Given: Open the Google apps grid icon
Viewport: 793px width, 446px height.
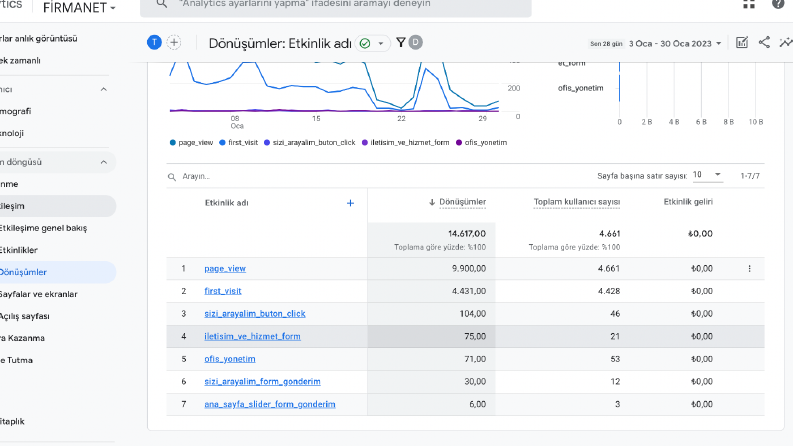Looking at the screenshot, I should tap(749, 4).
